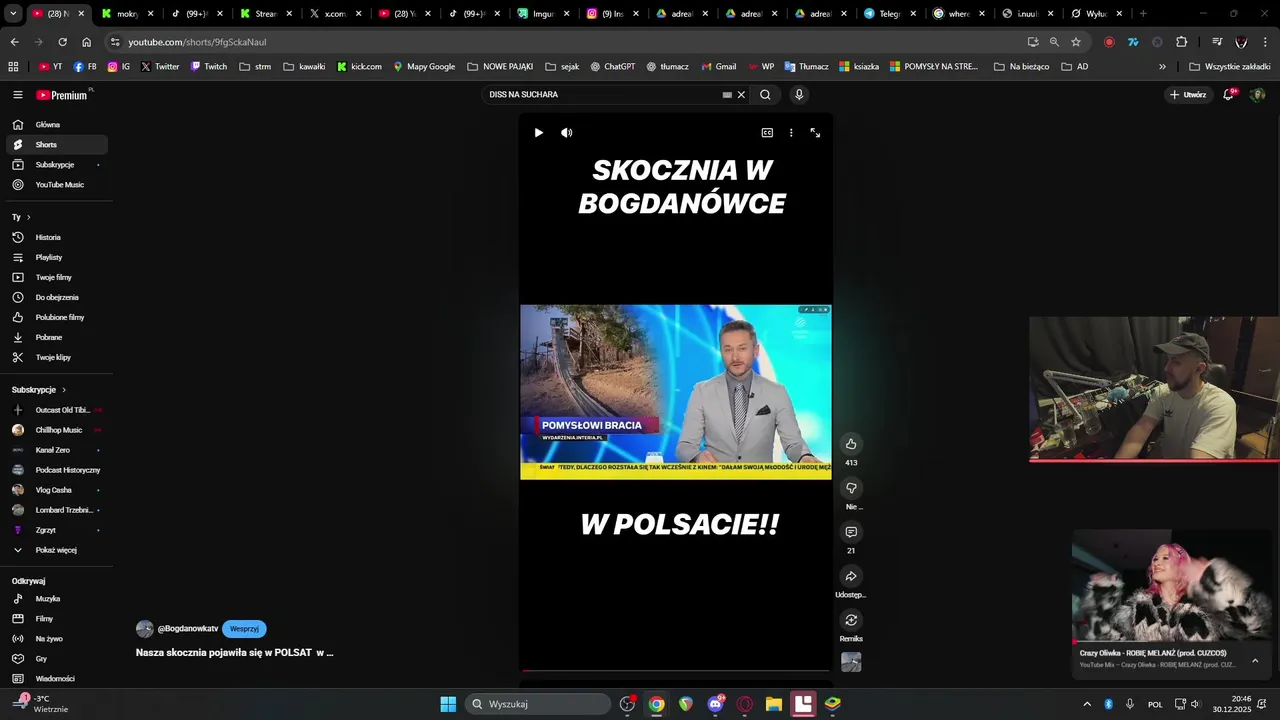This screenshot has width=1280, height=720.
Task: Expand the Subskrypcje heading chevron
Action: point(64,390)
